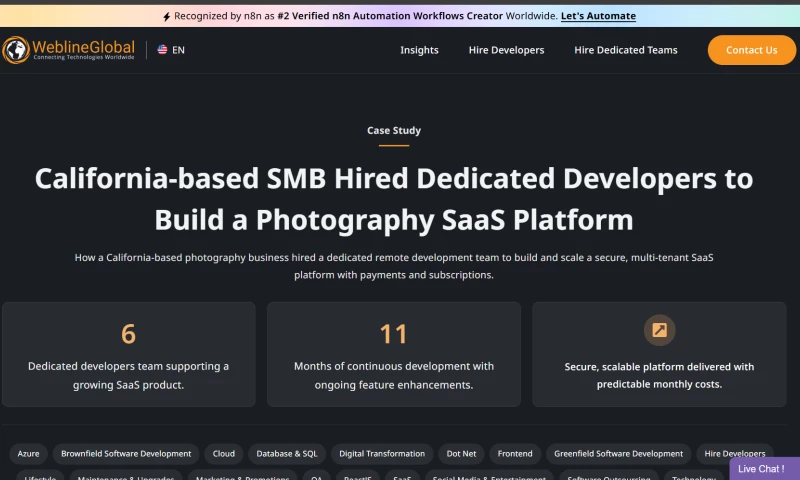
Task: Follow the Let's Automate link
Action: pyautogui.click(x=598, y=16)
